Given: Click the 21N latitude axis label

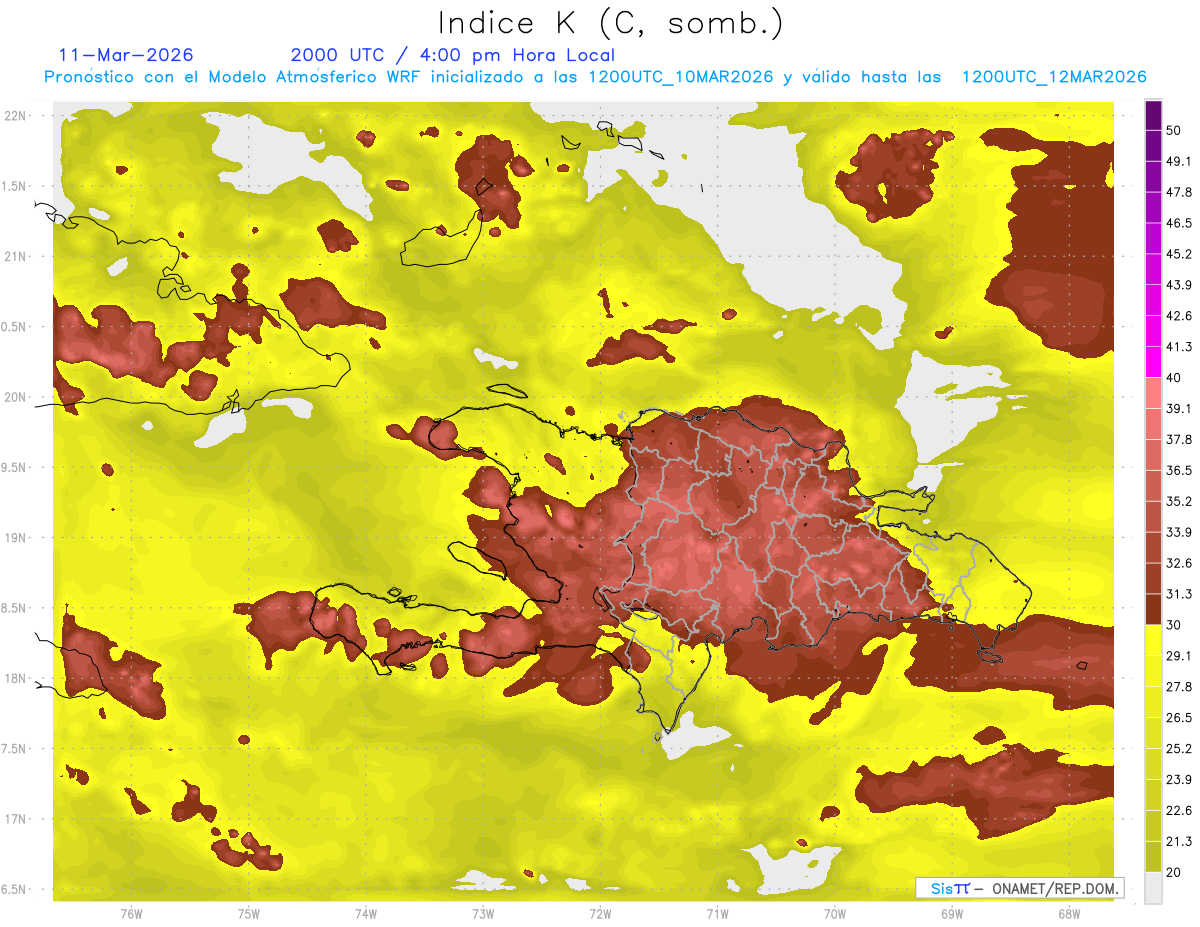Looking at the screenshot, I should point(15,256).
